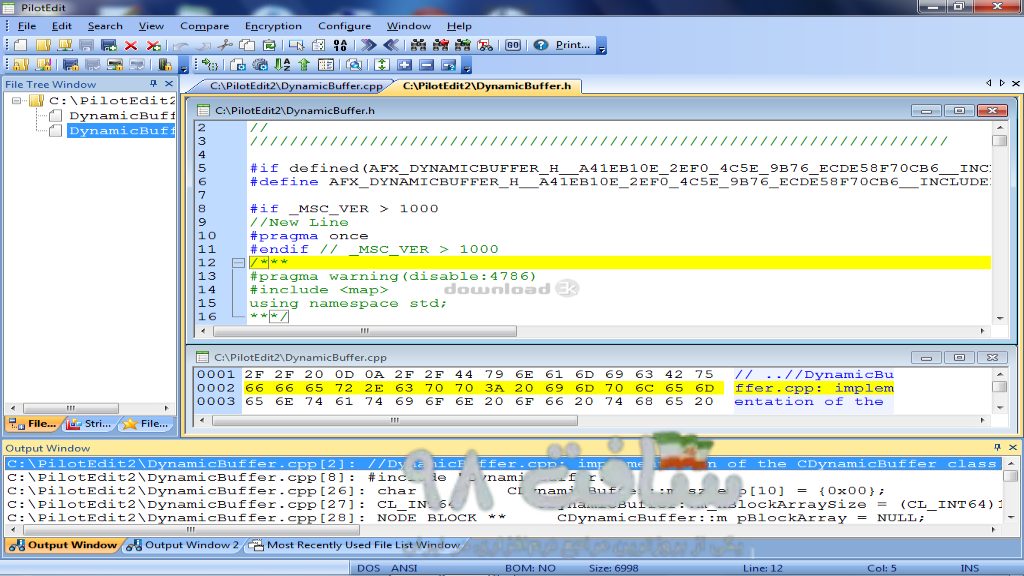Select the DynamicBuffer.h document tab
The width and height of the screenshot is (1024, 576).
(487, 86)
